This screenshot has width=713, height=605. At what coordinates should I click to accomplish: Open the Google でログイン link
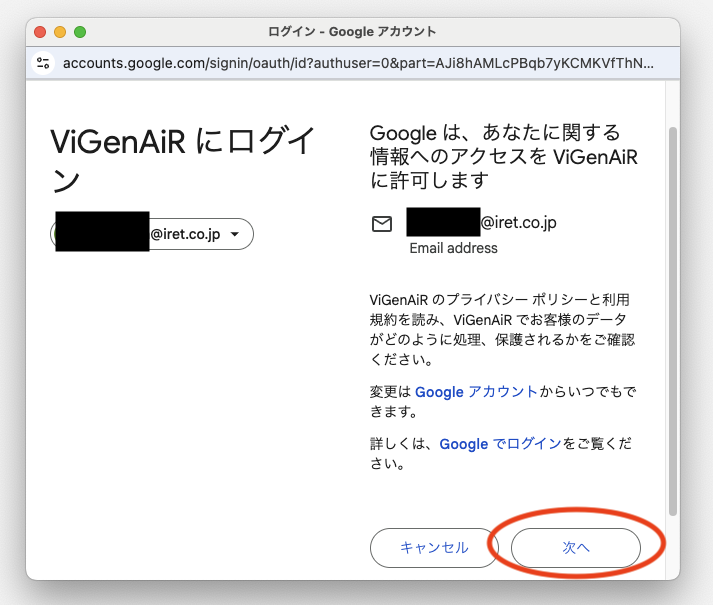pos(500,444)
